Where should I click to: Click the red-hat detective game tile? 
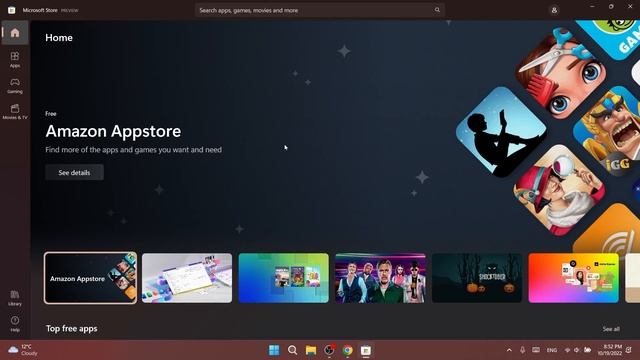559,190
